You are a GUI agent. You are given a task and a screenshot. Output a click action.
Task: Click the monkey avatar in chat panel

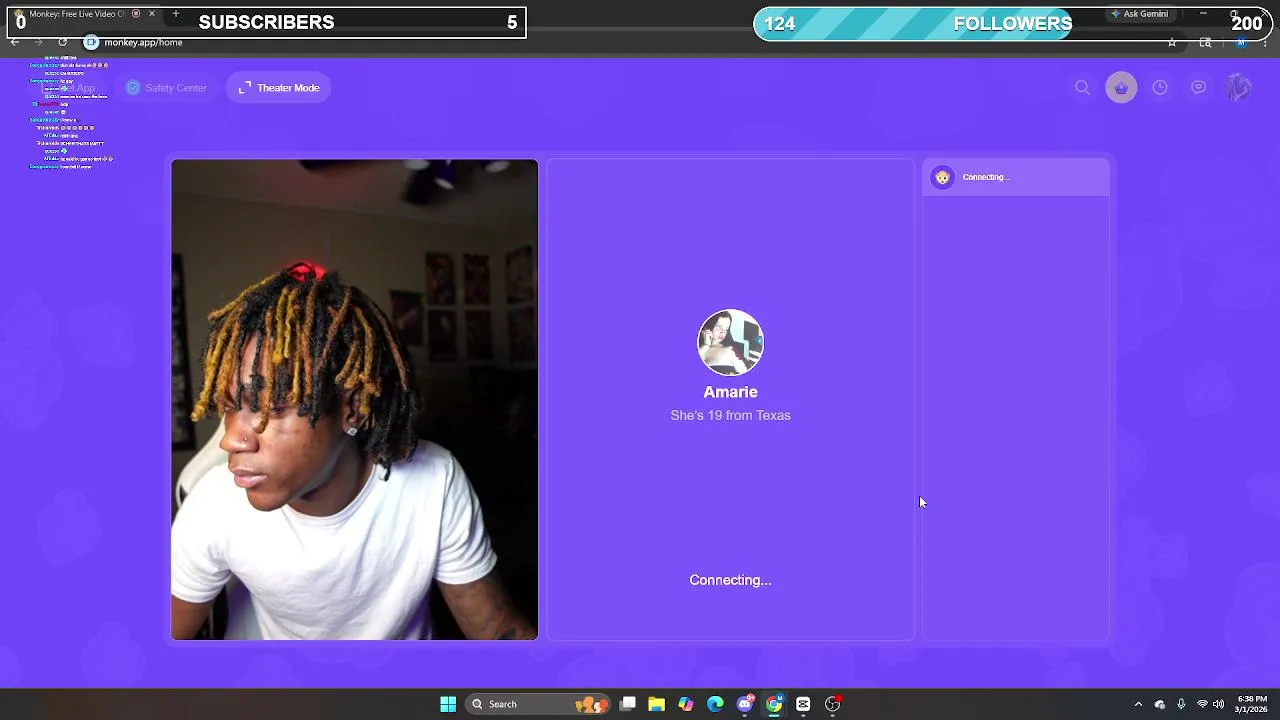click(942, 177)
